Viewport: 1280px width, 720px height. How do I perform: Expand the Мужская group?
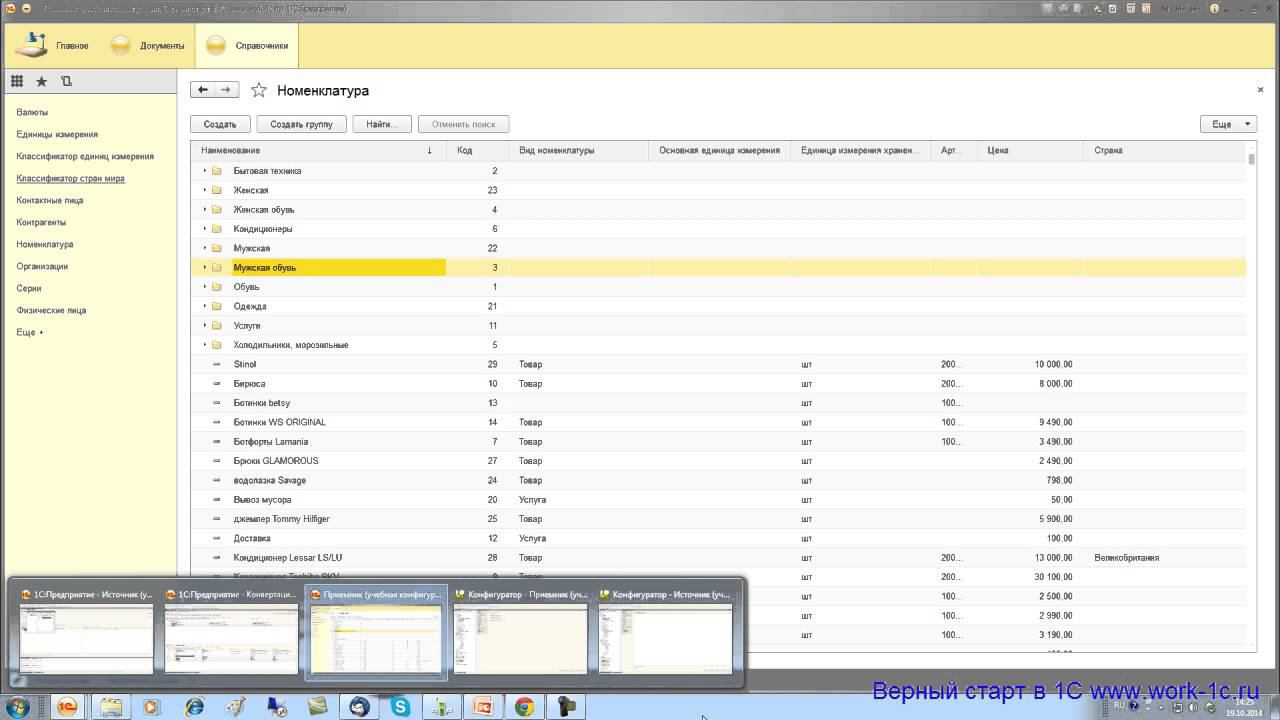tap(205, 248)
